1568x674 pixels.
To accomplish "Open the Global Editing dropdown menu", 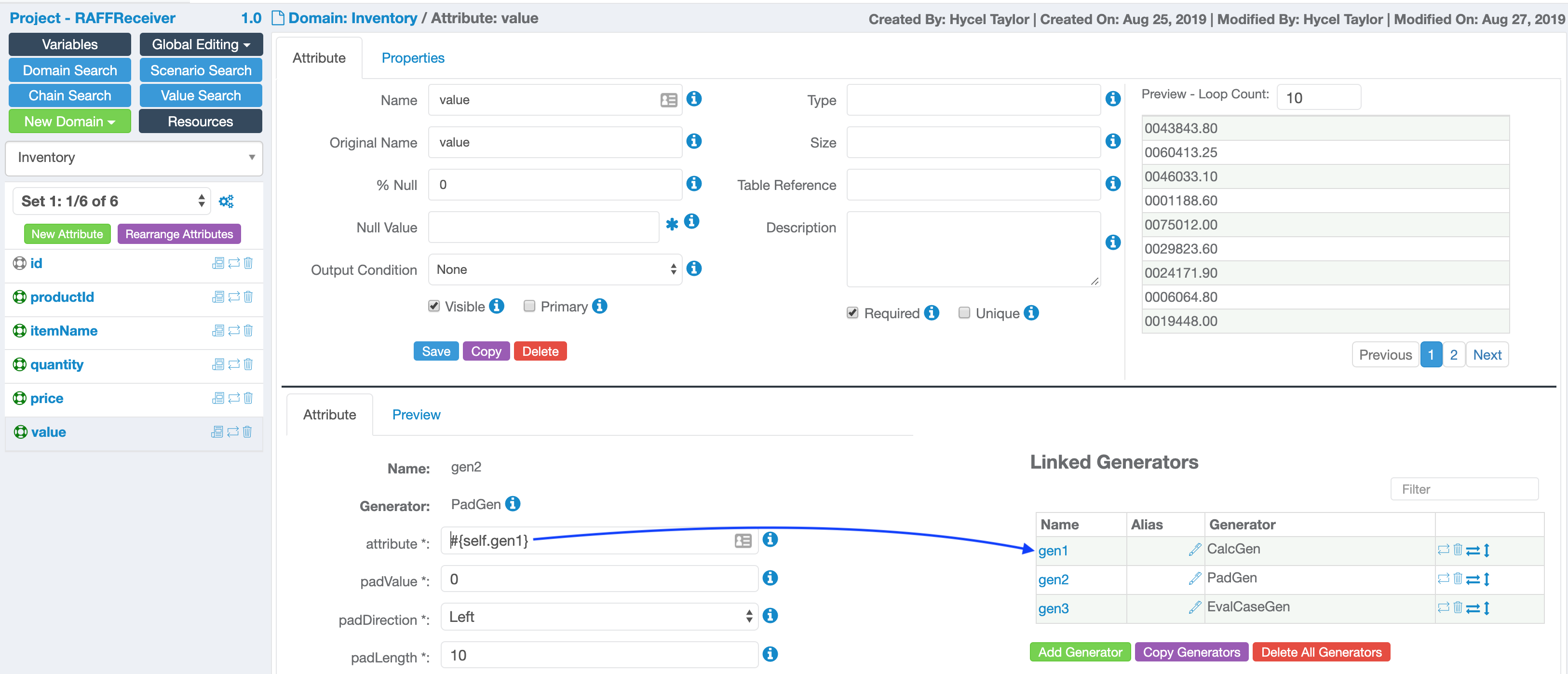I will [201, 44].
